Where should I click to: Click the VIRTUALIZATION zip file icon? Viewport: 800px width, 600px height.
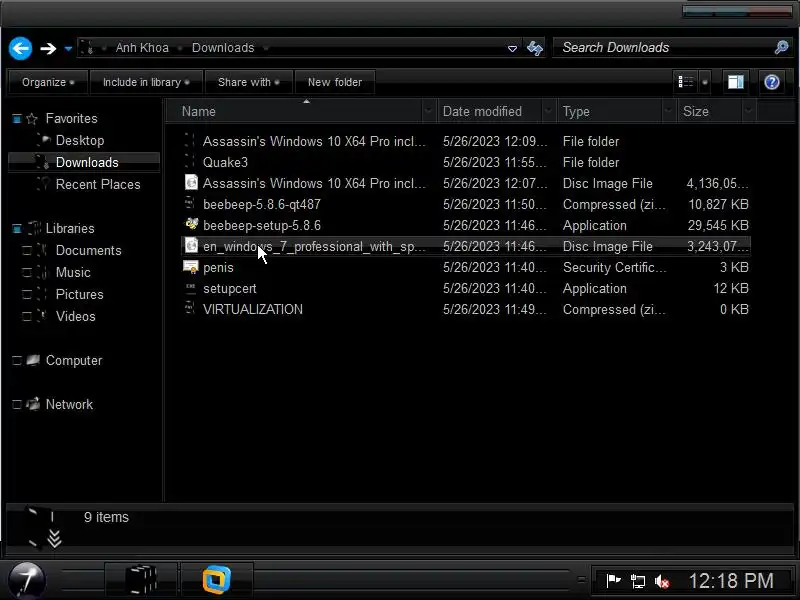click(x=190, y=309)
